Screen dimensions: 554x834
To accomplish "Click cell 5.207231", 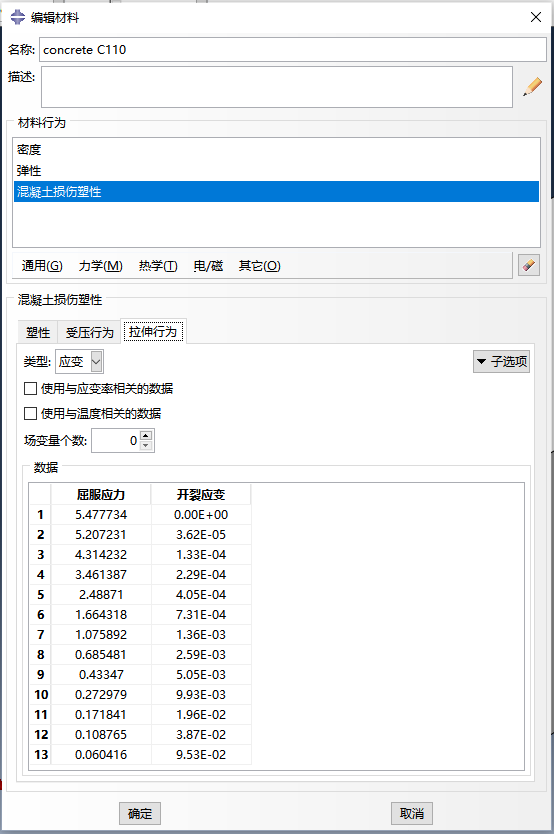I will (x=101, y=535).
